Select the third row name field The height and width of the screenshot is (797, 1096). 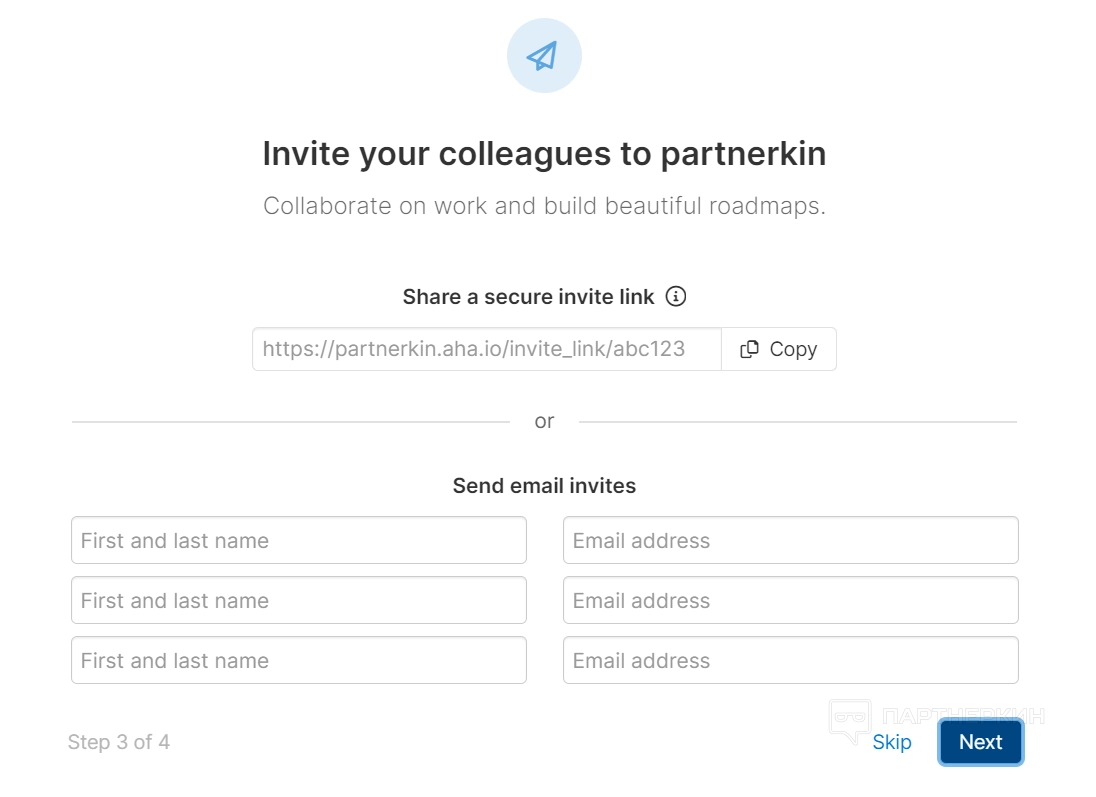pyautogui.click(x=298, y=660)
